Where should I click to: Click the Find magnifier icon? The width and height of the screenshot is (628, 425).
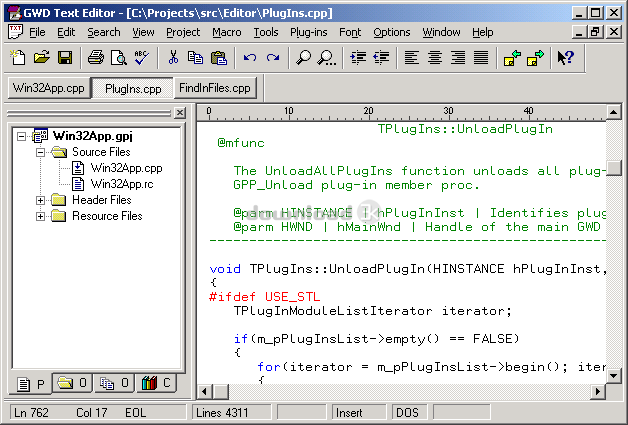pyautogui.click(x=303, y=58)
